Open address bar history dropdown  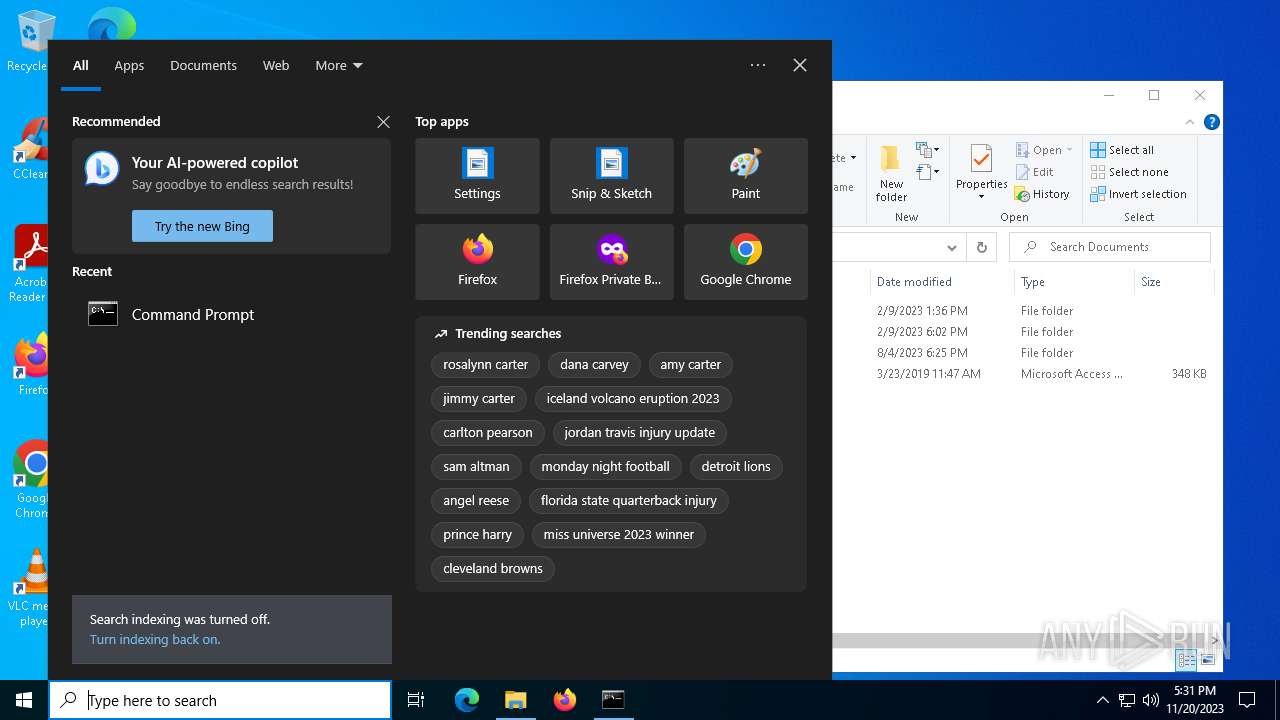point(952,247)
